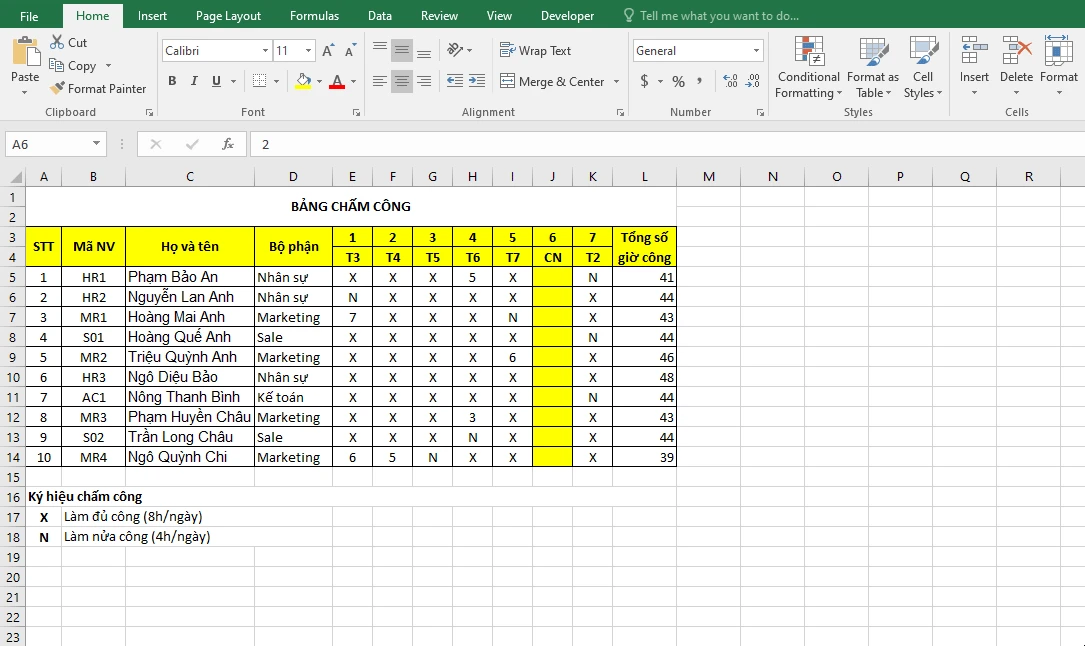The height and width of the screenshot is (646, 1085).
Task: Switch to the Formulas ribbon tab
Action: pos(314,16)
